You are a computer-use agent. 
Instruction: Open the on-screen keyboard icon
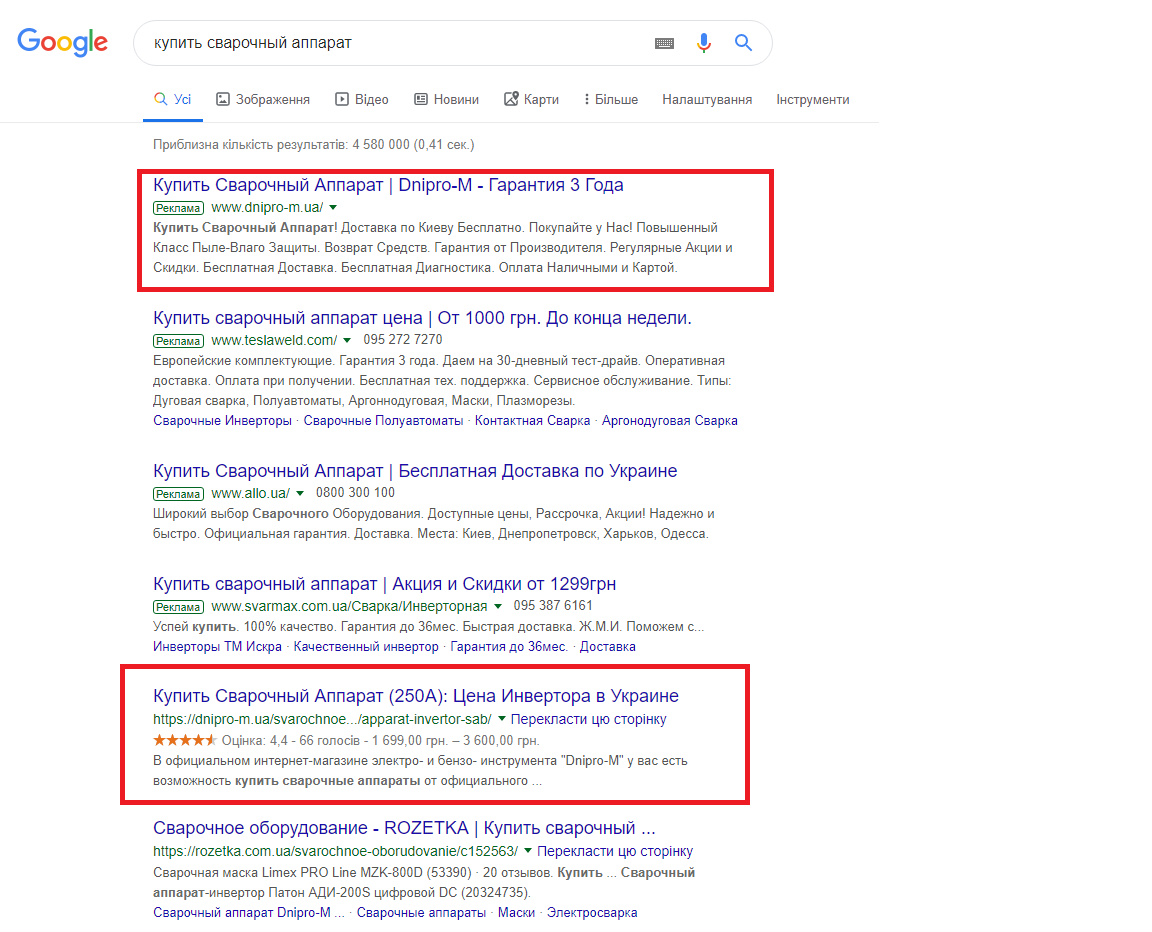664,43
